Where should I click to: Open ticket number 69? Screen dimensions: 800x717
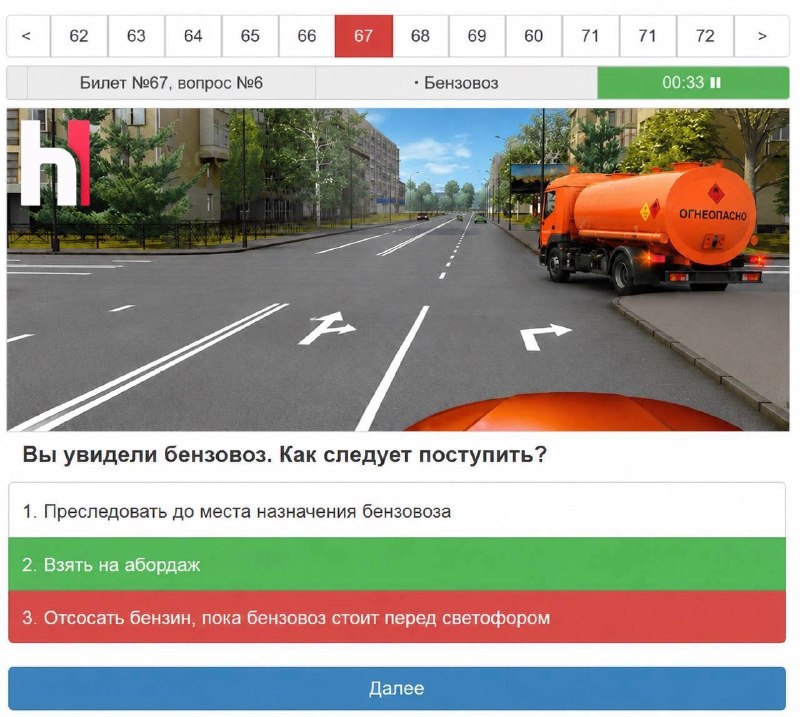point(477,36)
